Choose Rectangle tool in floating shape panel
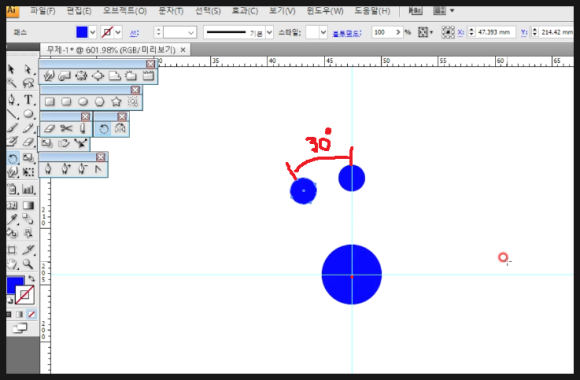The width and height of the screenshot is (580, 380). click(50, 102)
